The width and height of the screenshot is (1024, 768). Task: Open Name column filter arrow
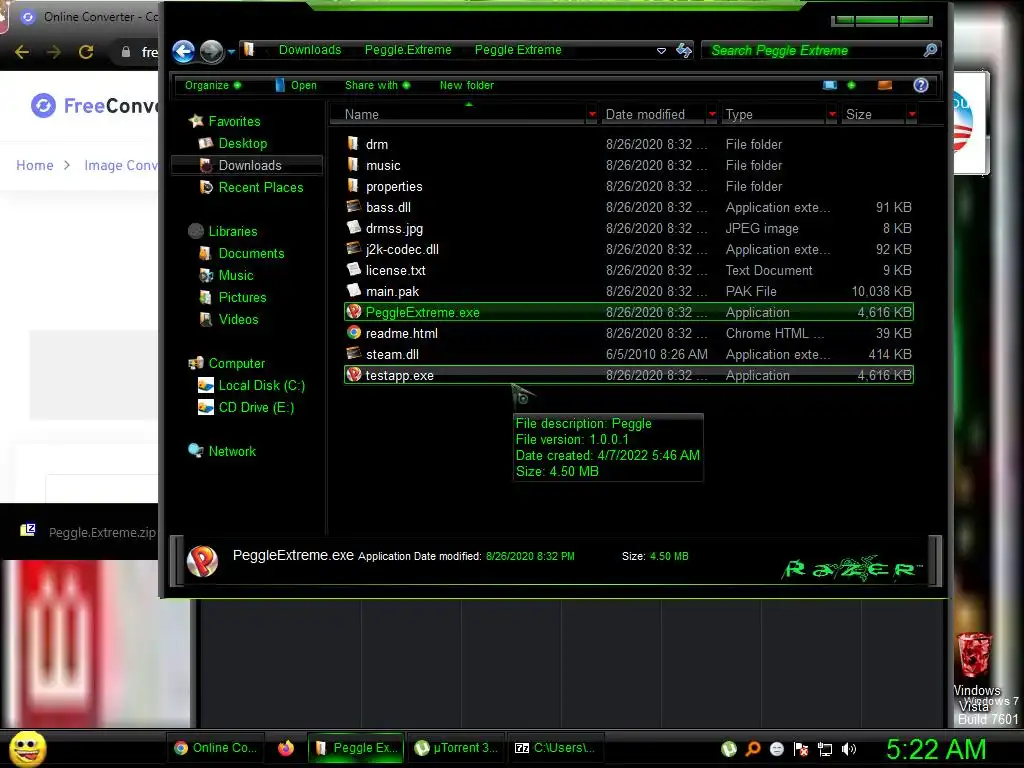tap(592, 114)
